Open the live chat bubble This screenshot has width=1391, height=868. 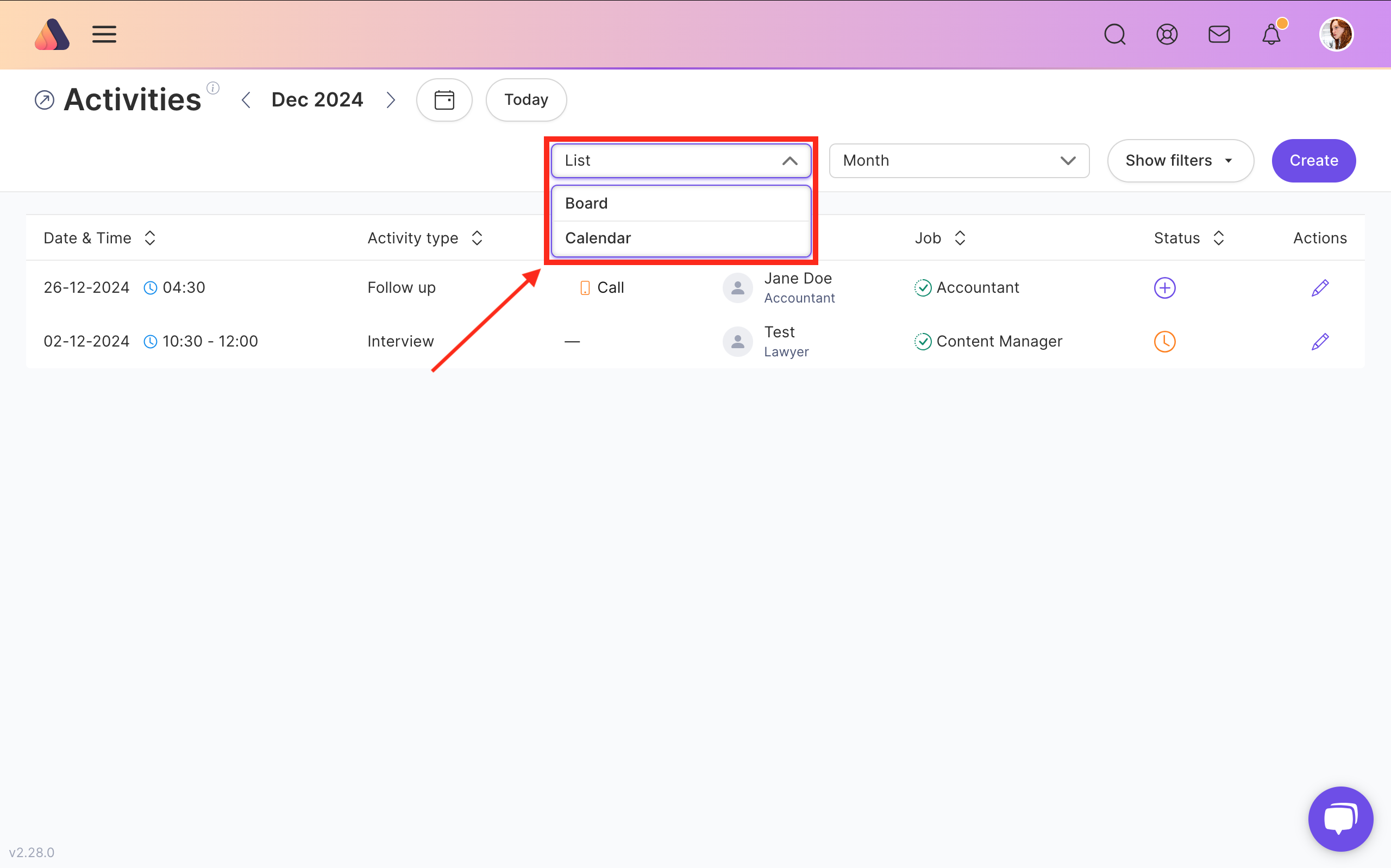click(x=1340, y=818)
